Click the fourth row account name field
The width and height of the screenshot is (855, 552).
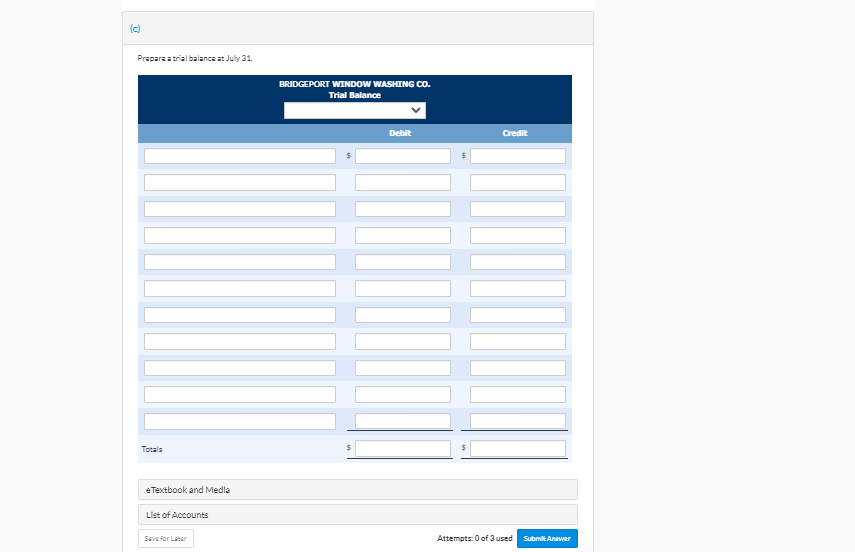pos(240,236)
